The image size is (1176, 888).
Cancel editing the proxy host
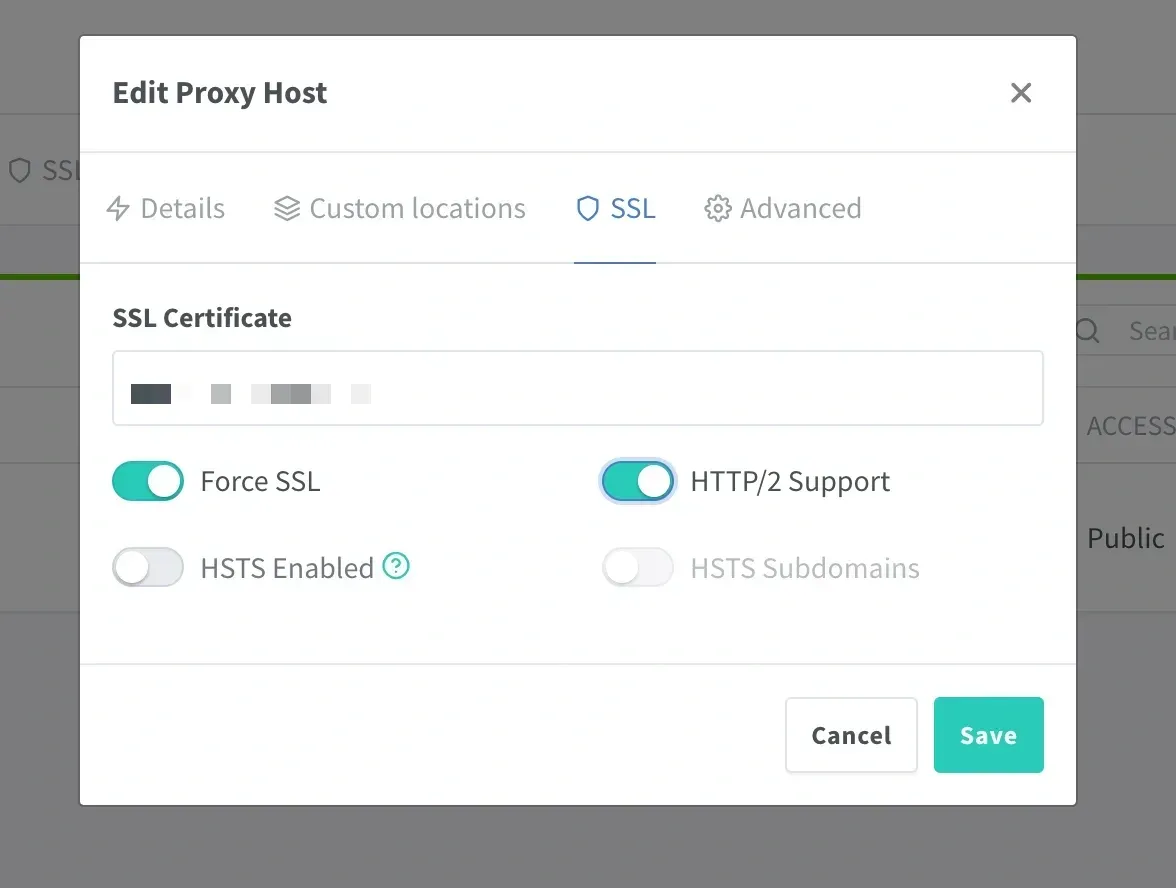tap(851, 735)
